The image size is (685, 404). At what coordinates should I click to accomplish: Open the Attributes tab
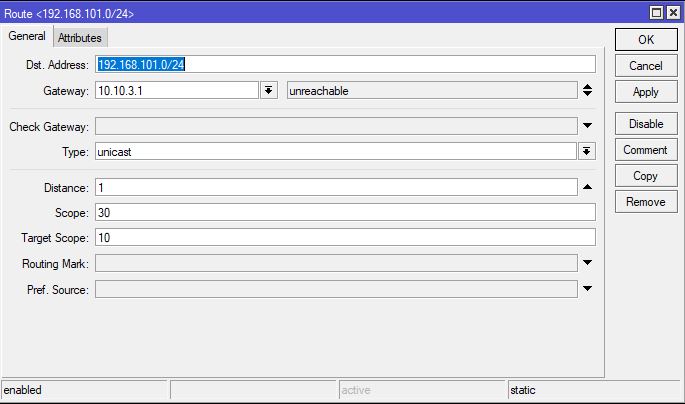coord(80,38)
